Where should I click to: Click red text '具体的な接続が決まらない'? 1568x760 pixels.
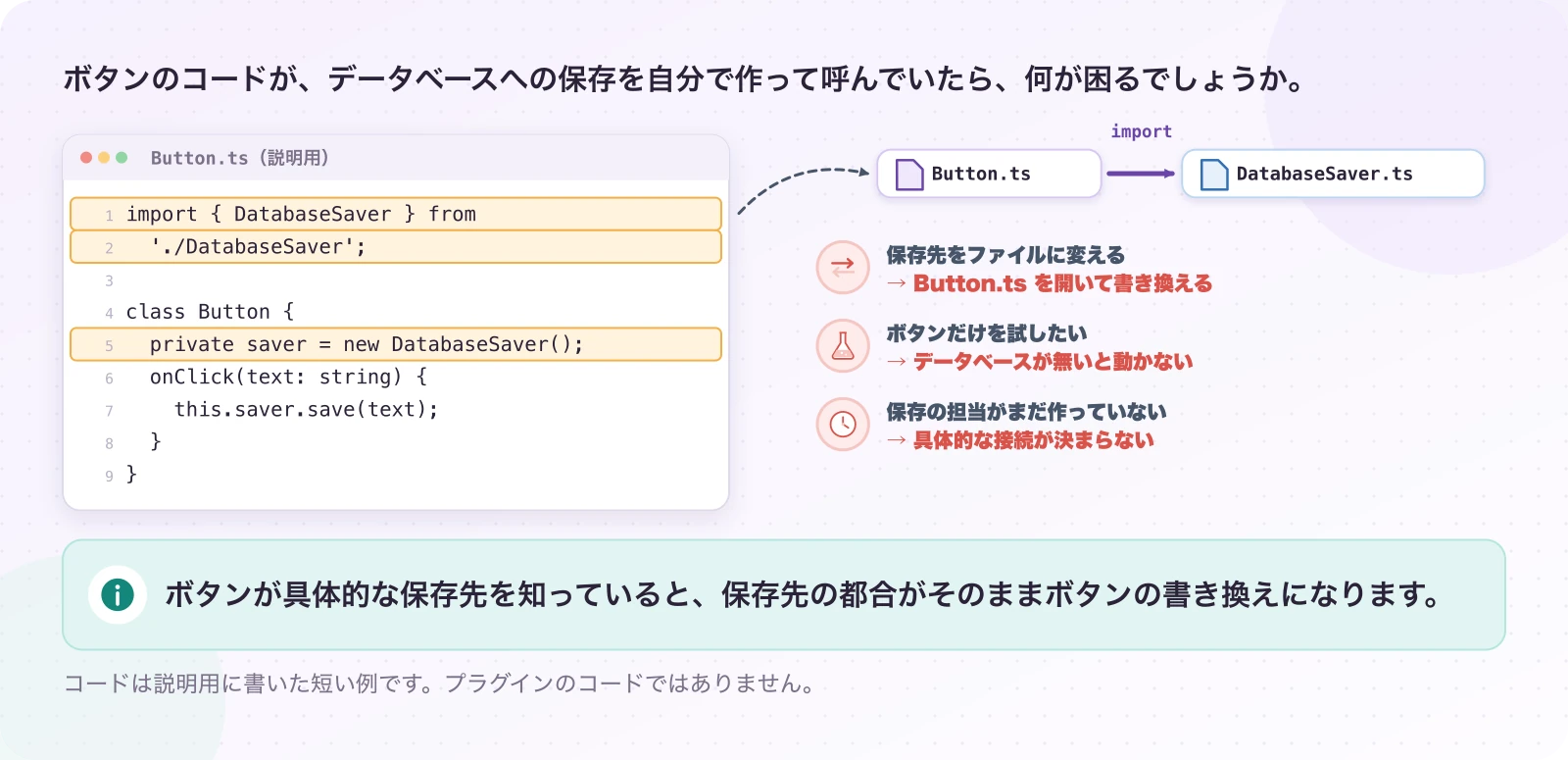1033,440
